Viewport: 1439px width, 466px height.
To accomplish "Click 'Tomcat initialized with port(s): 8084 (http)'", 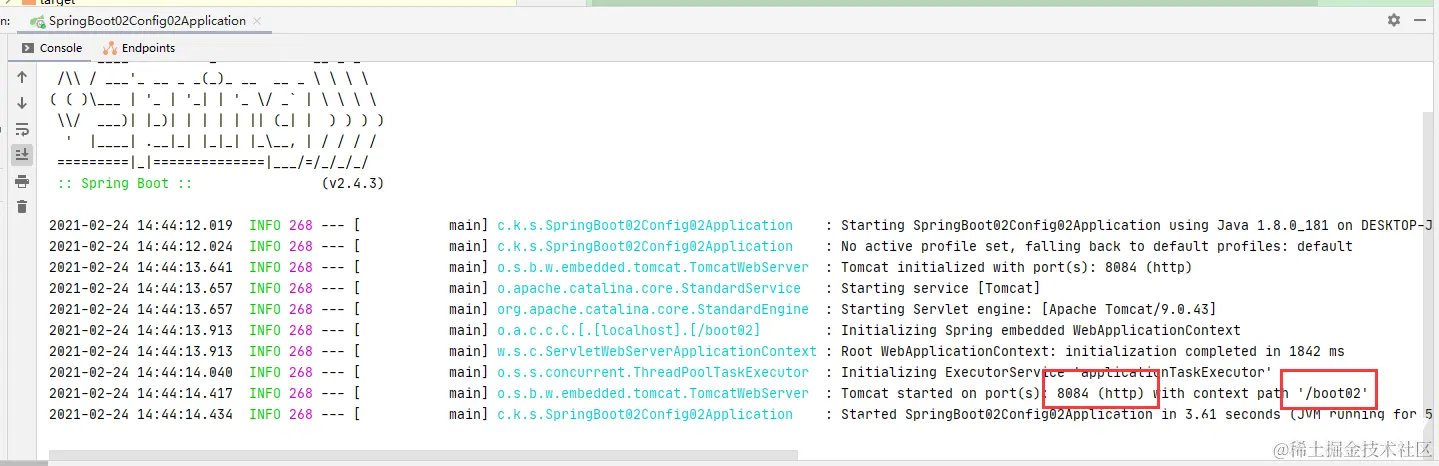I will [x=1016, y=267].
